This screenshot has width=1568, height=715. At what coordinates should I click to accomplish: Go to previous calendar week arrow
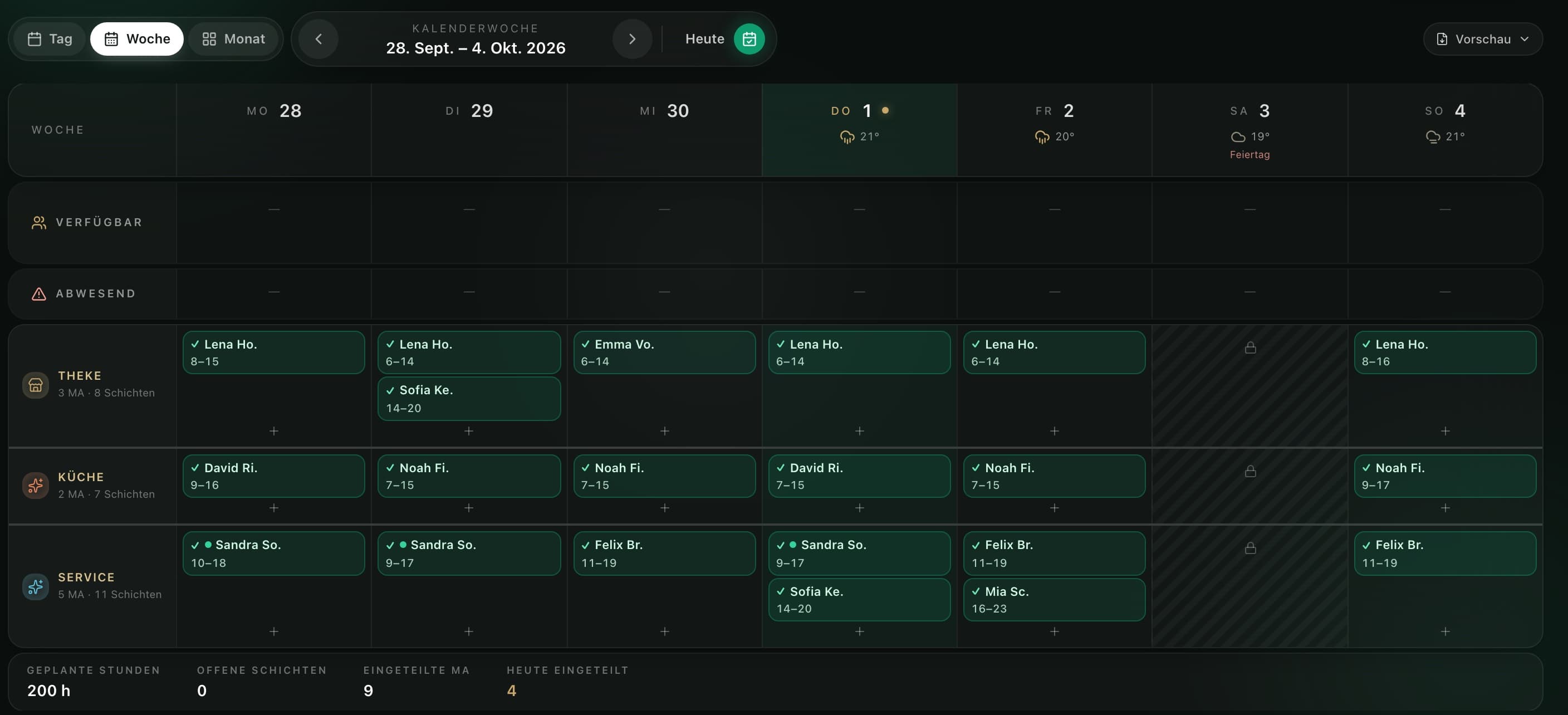tap(318, 39)
